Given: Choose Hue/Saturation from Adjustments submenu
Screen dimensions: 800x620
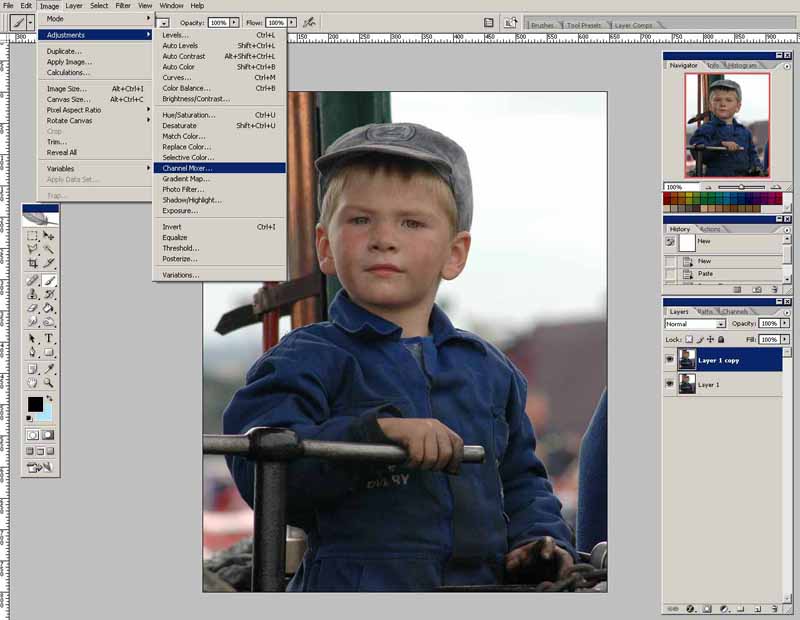Looking at the screenshot, I should (x=219, y=115).
